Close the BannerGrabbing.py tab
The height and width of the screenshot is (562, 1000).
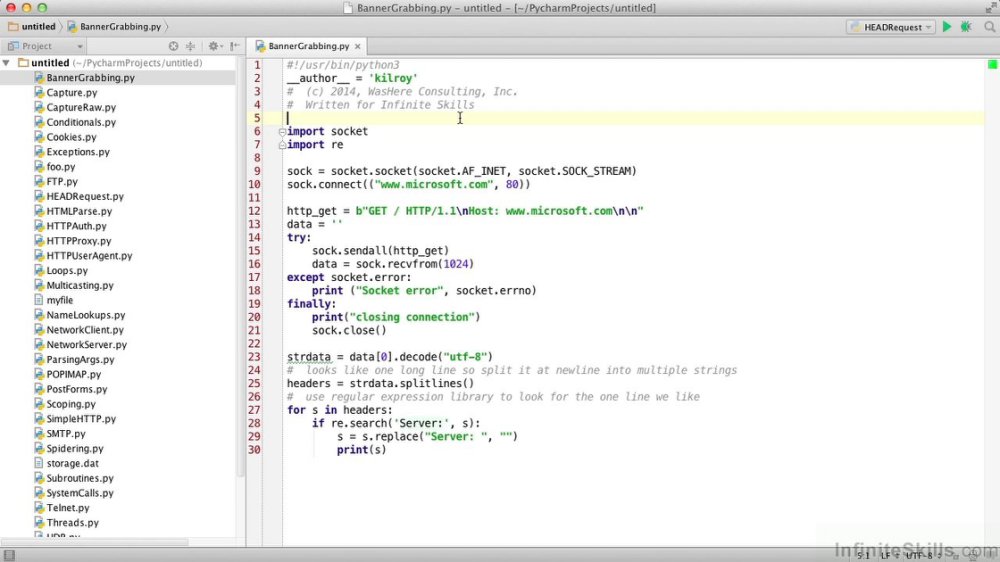point(358,47)
